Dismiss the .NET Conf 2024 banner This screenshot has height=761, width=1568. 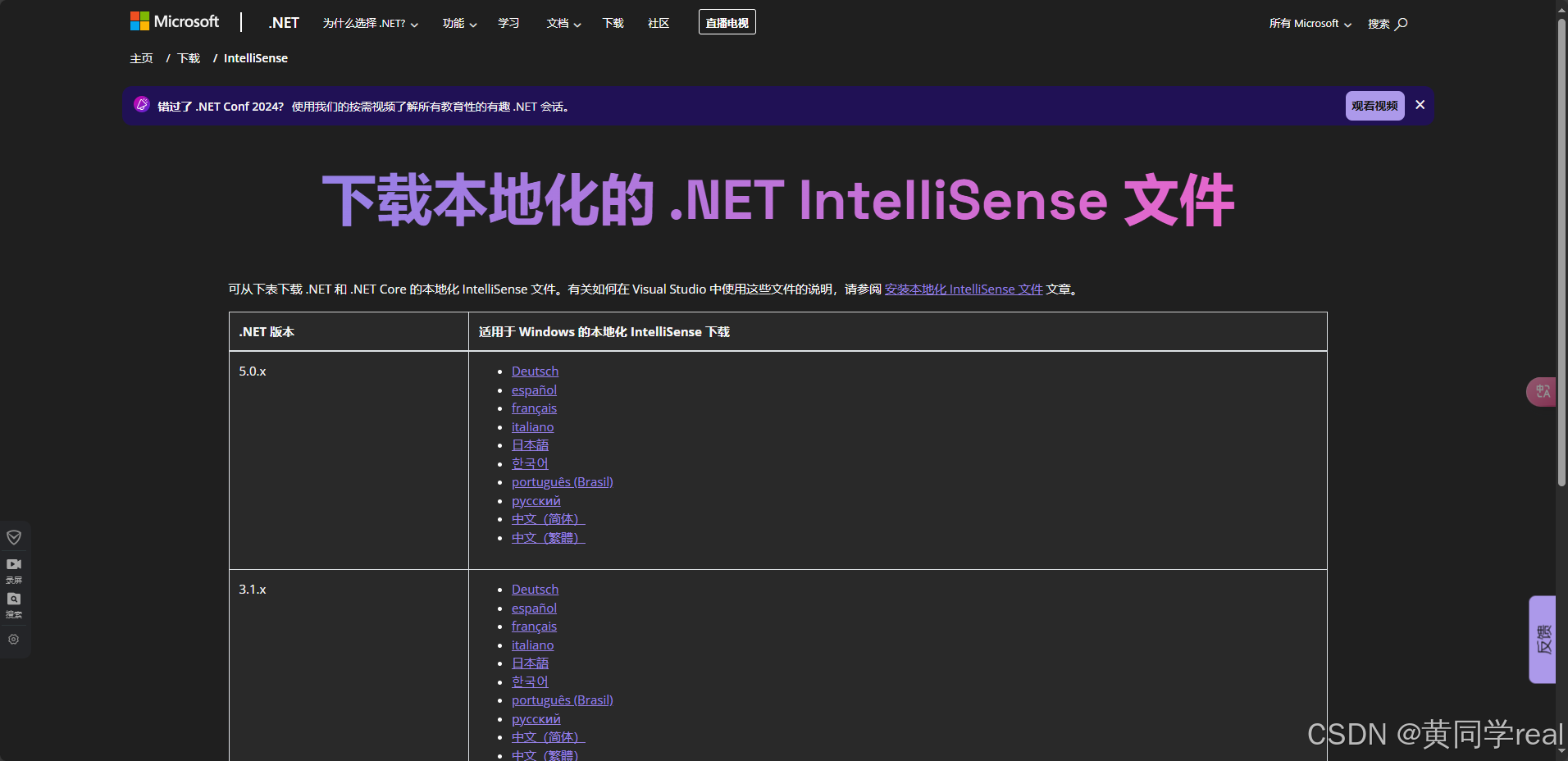coord(1420,105)
